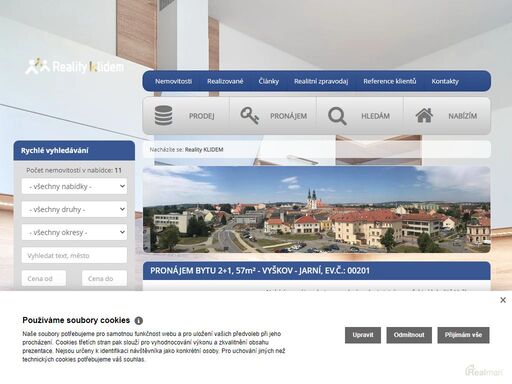Viewport: 512px width, 384px height.
Task: Open the cookies info icon
Action: tap(139, 321)
